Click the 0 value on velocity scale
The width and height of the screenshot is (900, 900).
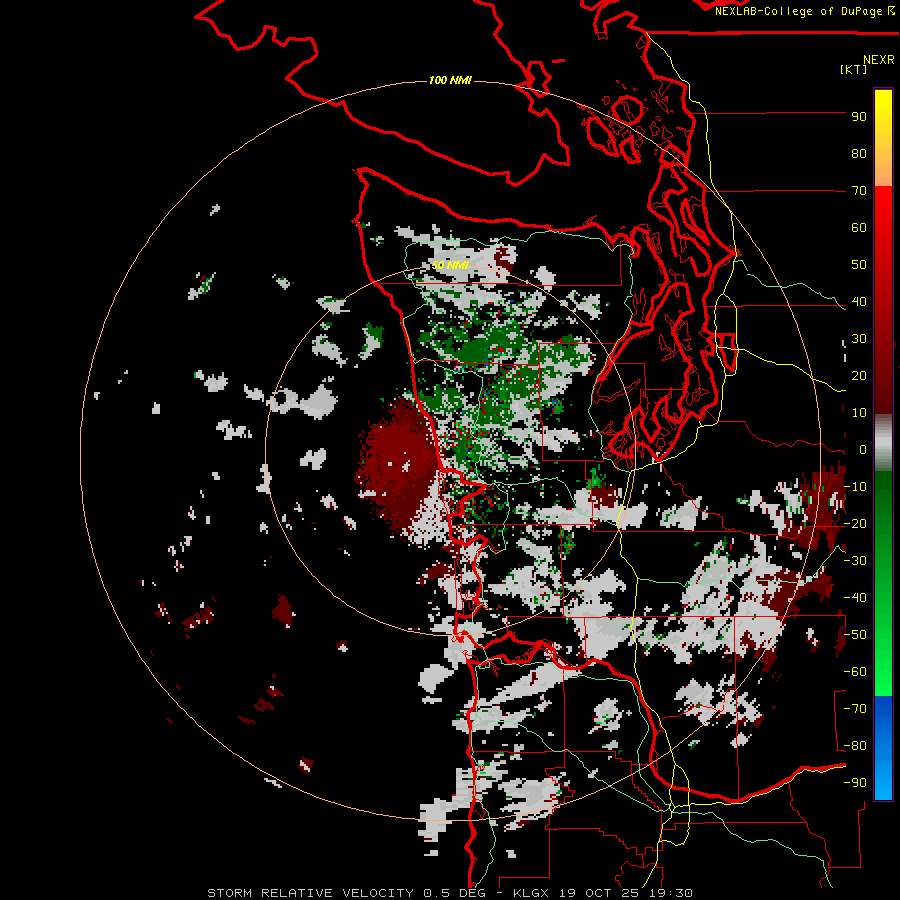863,449
